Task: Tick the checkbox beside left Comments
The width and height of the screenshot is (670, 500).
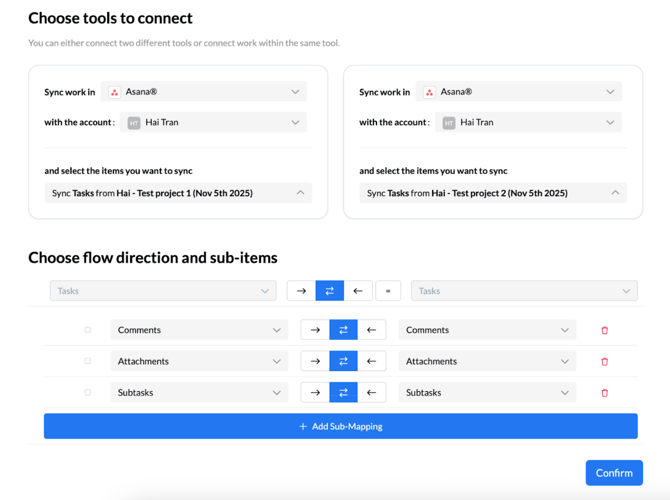Action: pyautogui.click(x=87, y=330)
